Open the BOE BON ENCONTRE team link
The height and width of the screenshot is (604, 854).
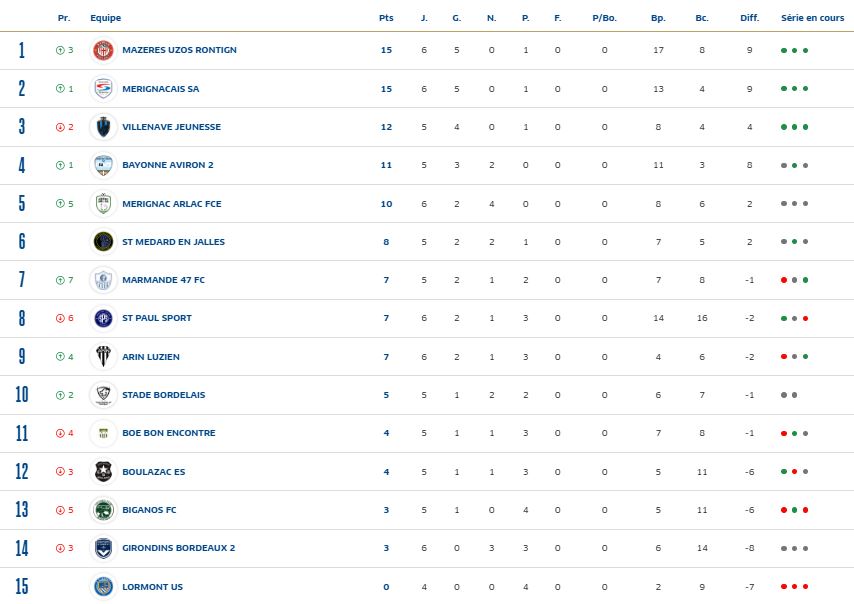(168, 433)
